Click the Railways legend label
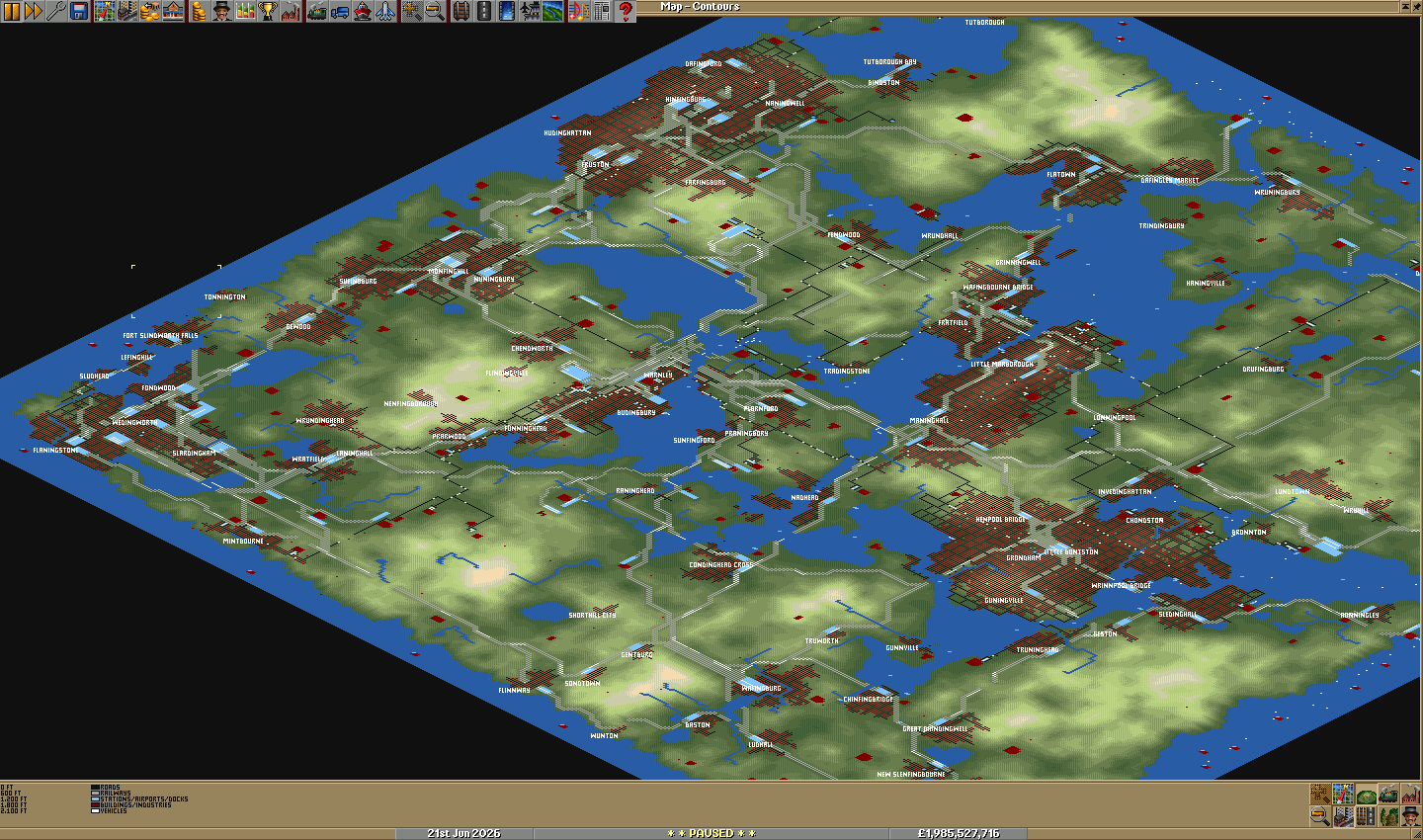Viewport: 1423px width, 840px height. coord(116,794)
